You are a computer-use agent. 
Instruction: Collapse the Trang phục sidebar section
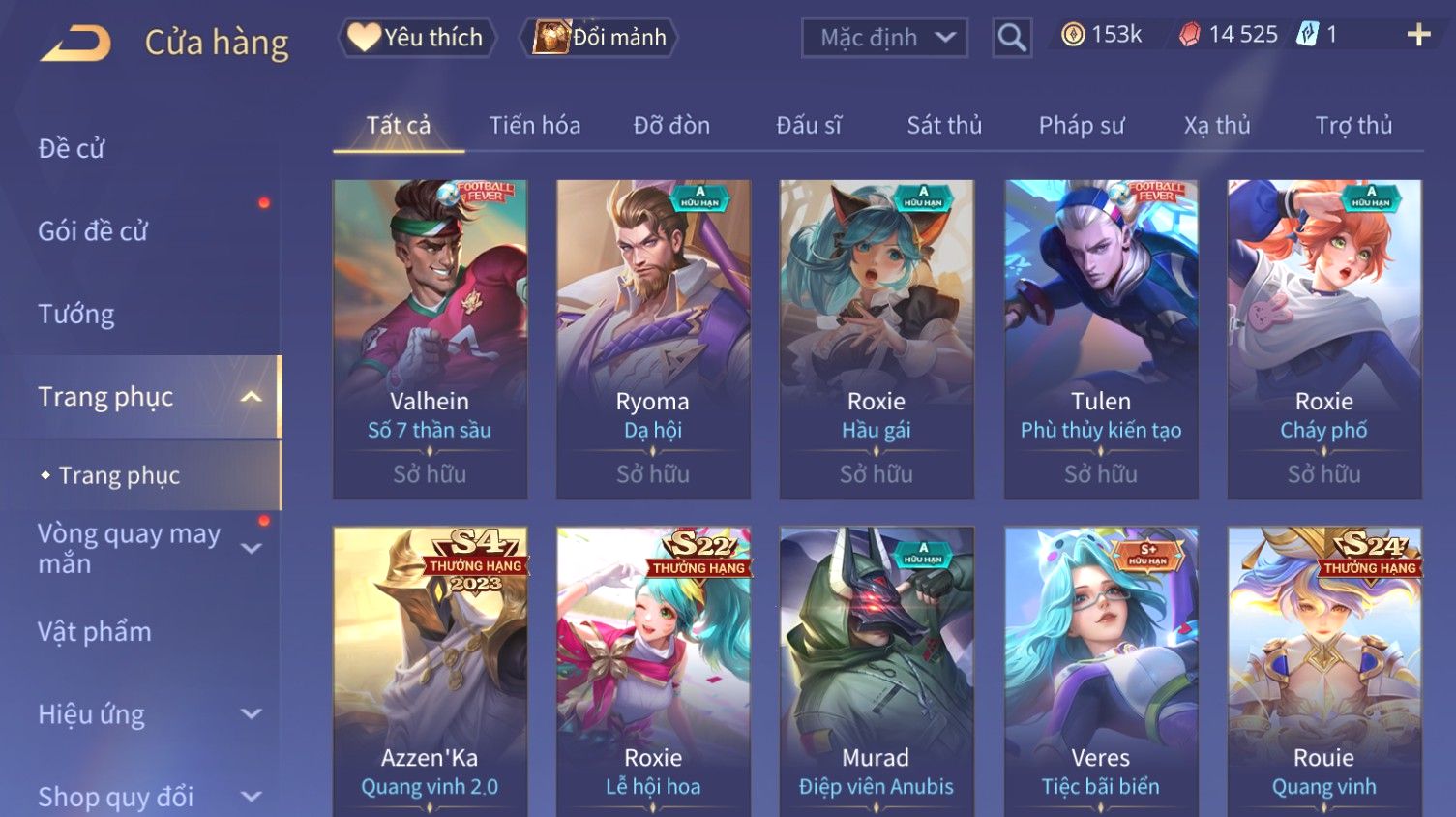click(251, 397)
